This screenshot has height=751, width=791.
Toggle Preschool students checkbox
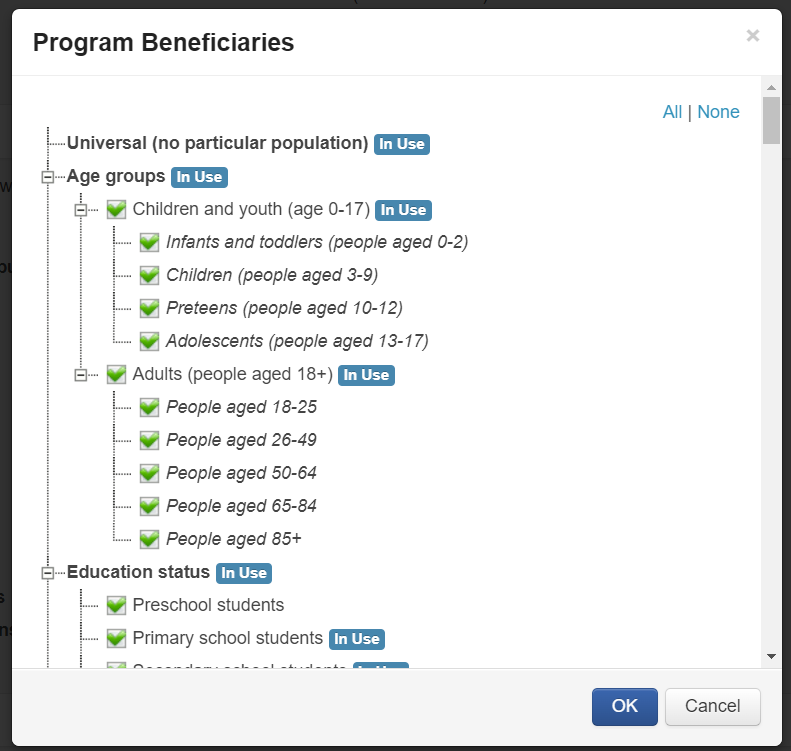pos(116,605)
